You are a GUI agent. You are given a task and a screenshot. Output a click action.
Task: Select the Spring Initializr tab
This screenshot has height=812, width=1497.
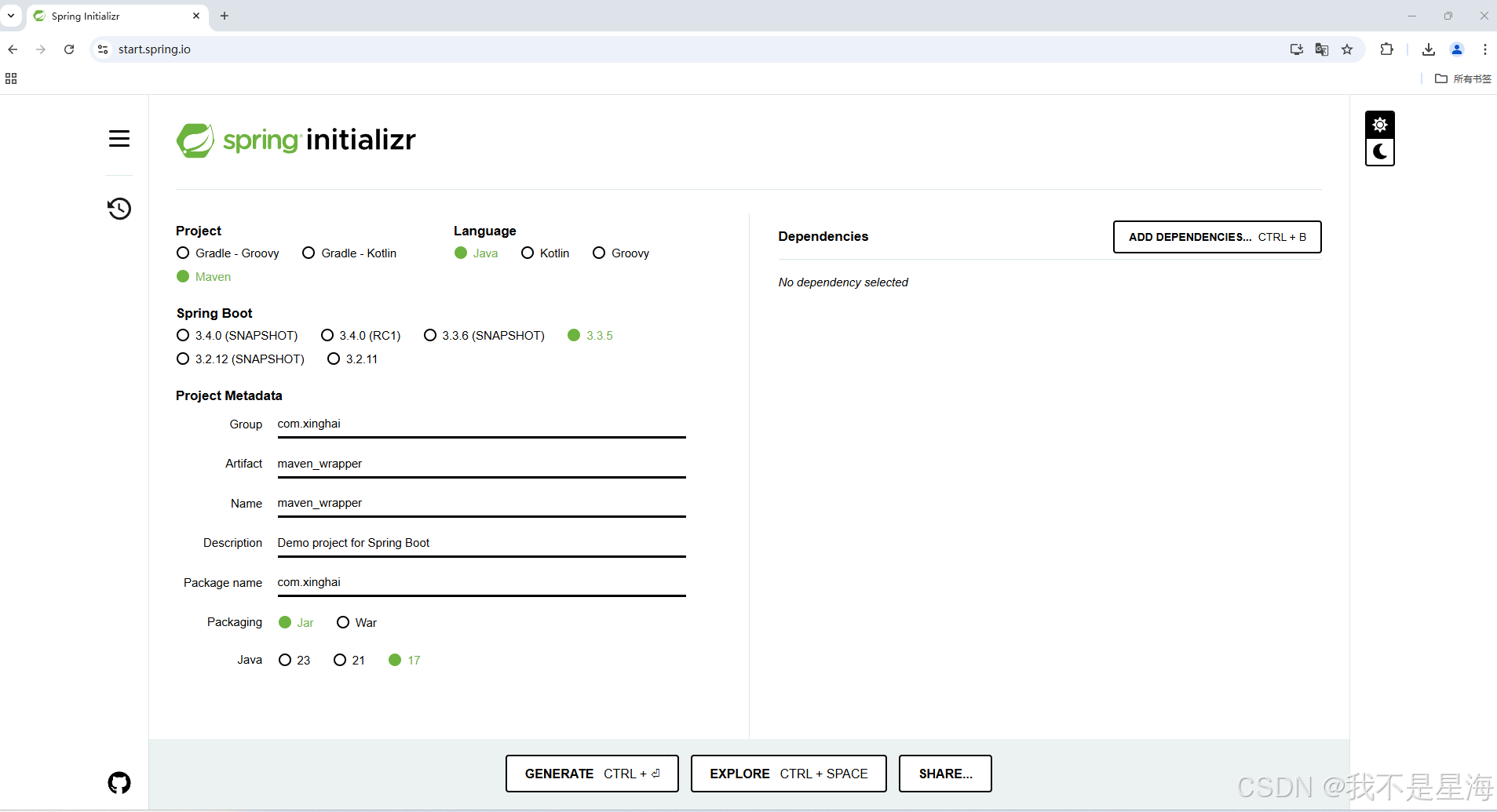(x=118, y=16)
